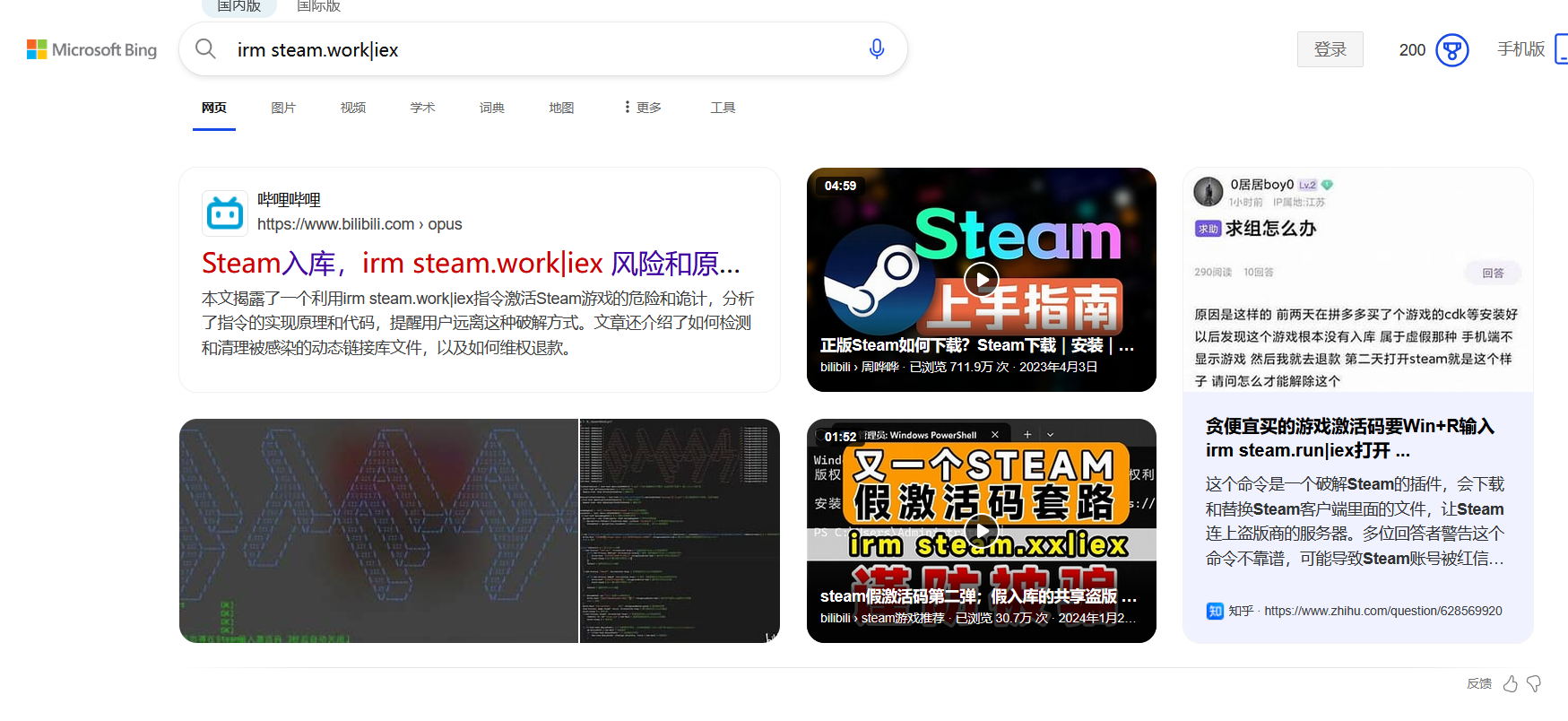This screenshot has height=721, width=1568.
Task: Click the zhihu.com/question/628569920 URL
Action: click(x=1383, y=611)
